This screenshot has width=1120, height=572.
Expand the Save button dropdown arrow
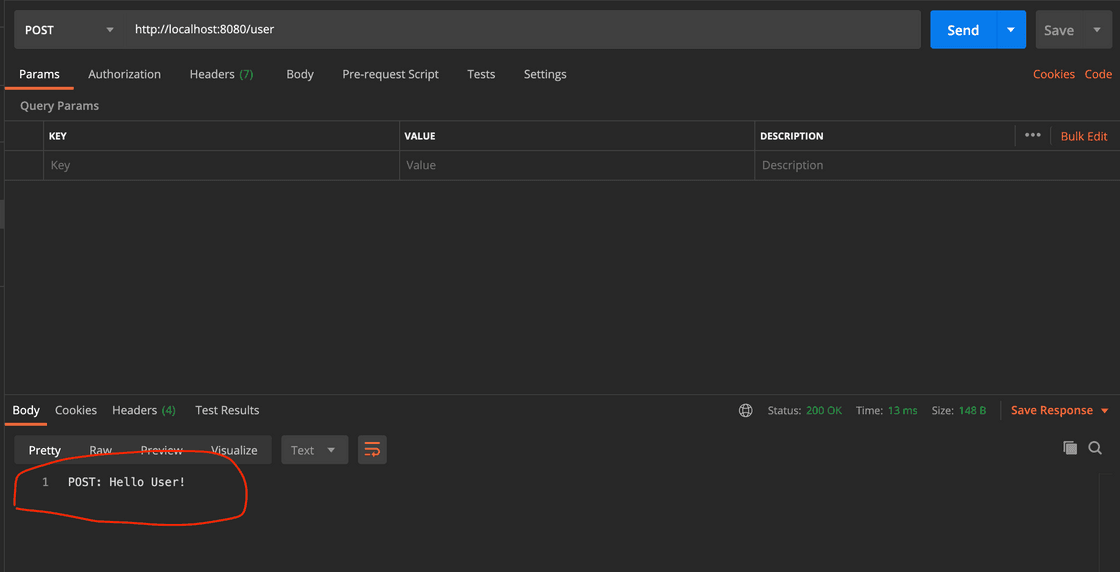[1097, 30]
